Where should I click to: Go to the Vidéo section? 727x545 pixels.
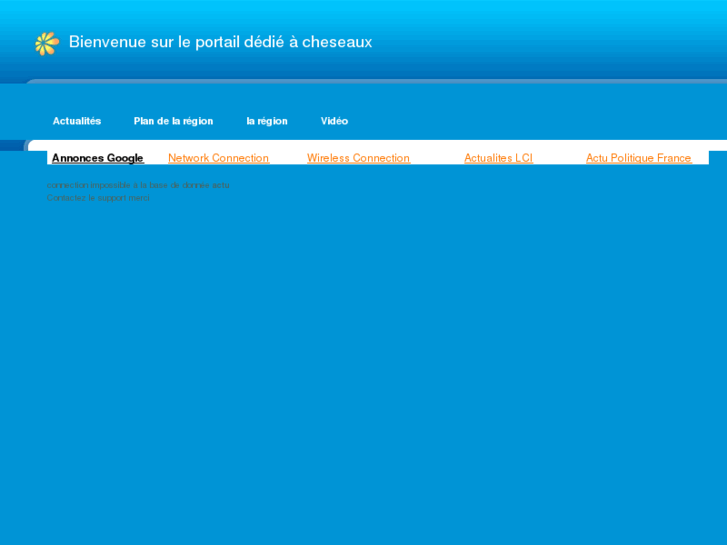(x=334, y=121)
